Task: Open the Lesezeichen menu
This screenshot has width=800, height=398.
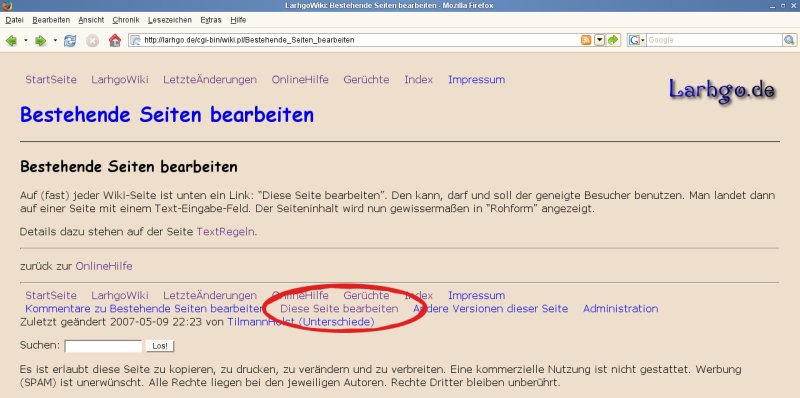Action: [170, 20]
